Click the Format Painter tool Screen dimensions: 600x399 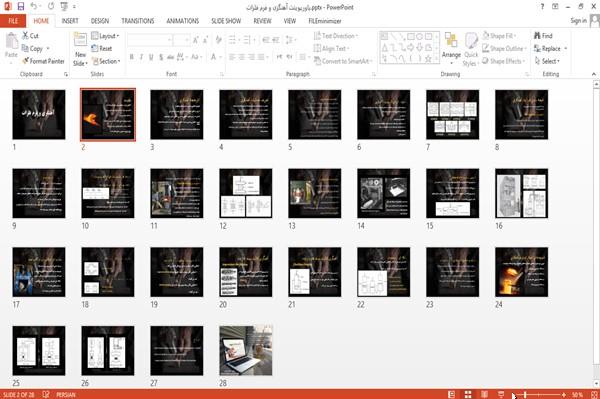point(43,61)
